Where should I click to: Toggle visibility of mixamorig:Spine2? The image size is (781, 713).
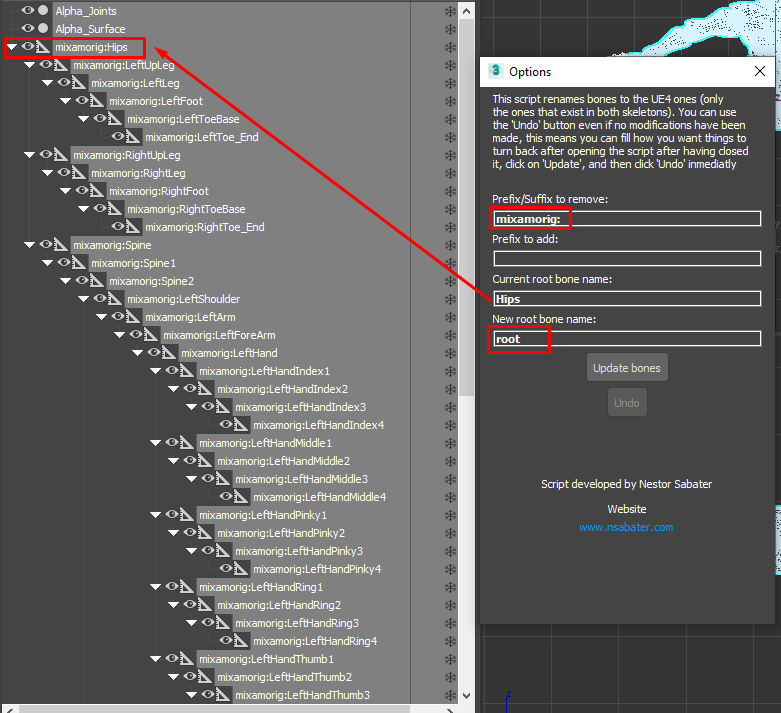click(x=82, y=281)
